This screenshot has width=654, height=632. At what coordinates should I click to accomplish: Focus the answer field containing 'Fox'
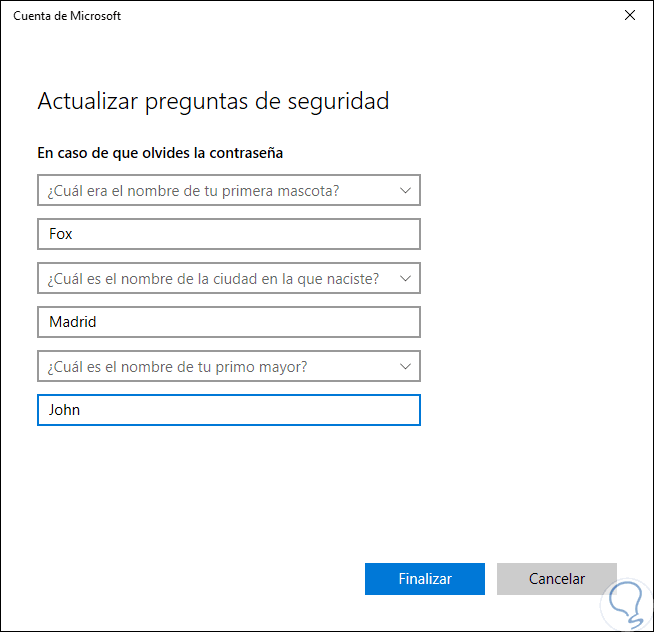click(x=228, y=234)
